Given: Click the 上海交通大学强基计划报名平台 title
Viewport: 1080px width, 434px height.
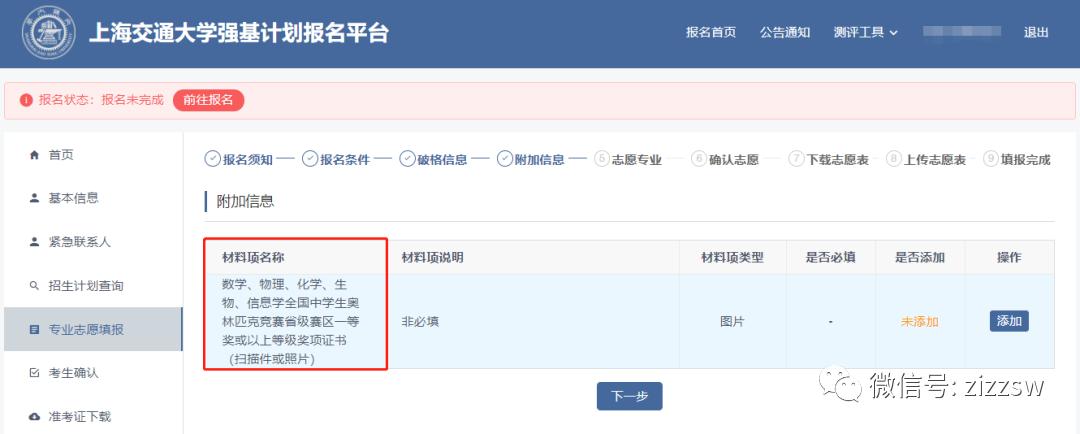Looking at the screenshot, I should [x=238, y=32].
